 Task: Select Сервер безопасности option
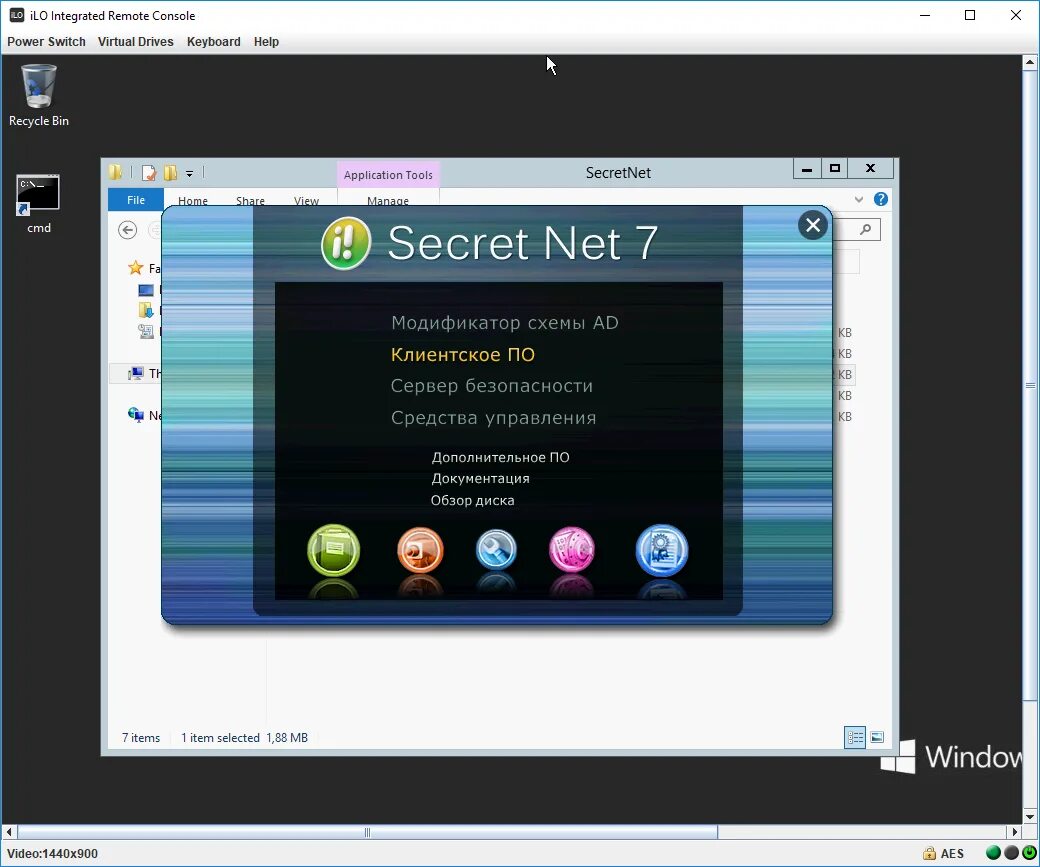pyautogui.click(x=491, y=385)
